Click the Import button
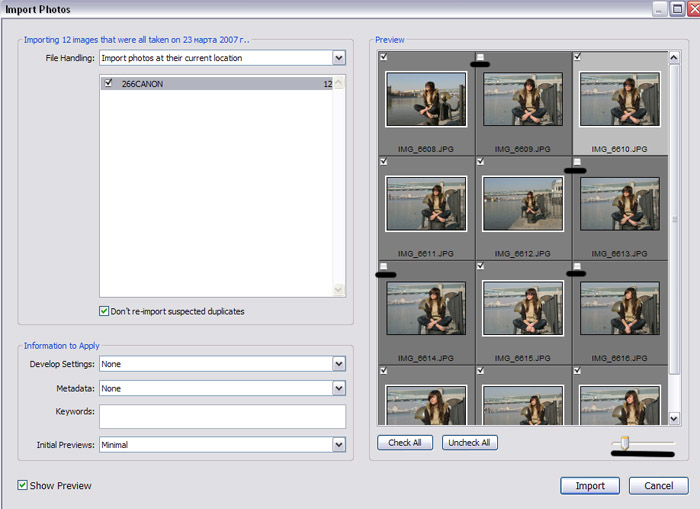Image resolution: width=700 pixels, height=509 pixels. tap(590, 486)
